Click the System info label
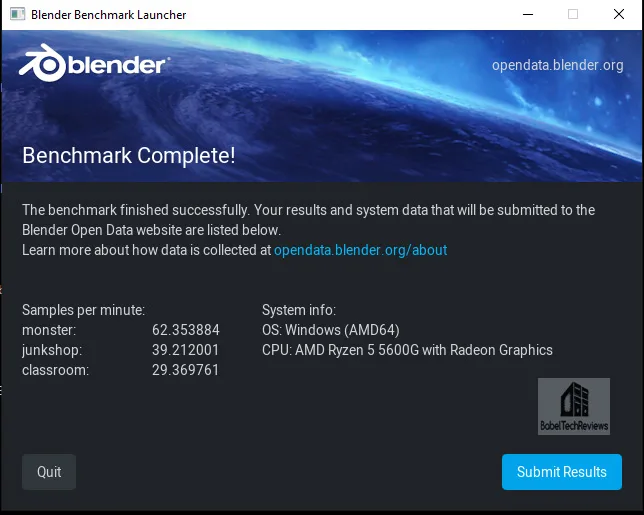The image size is (644, 515). (299, 310)
